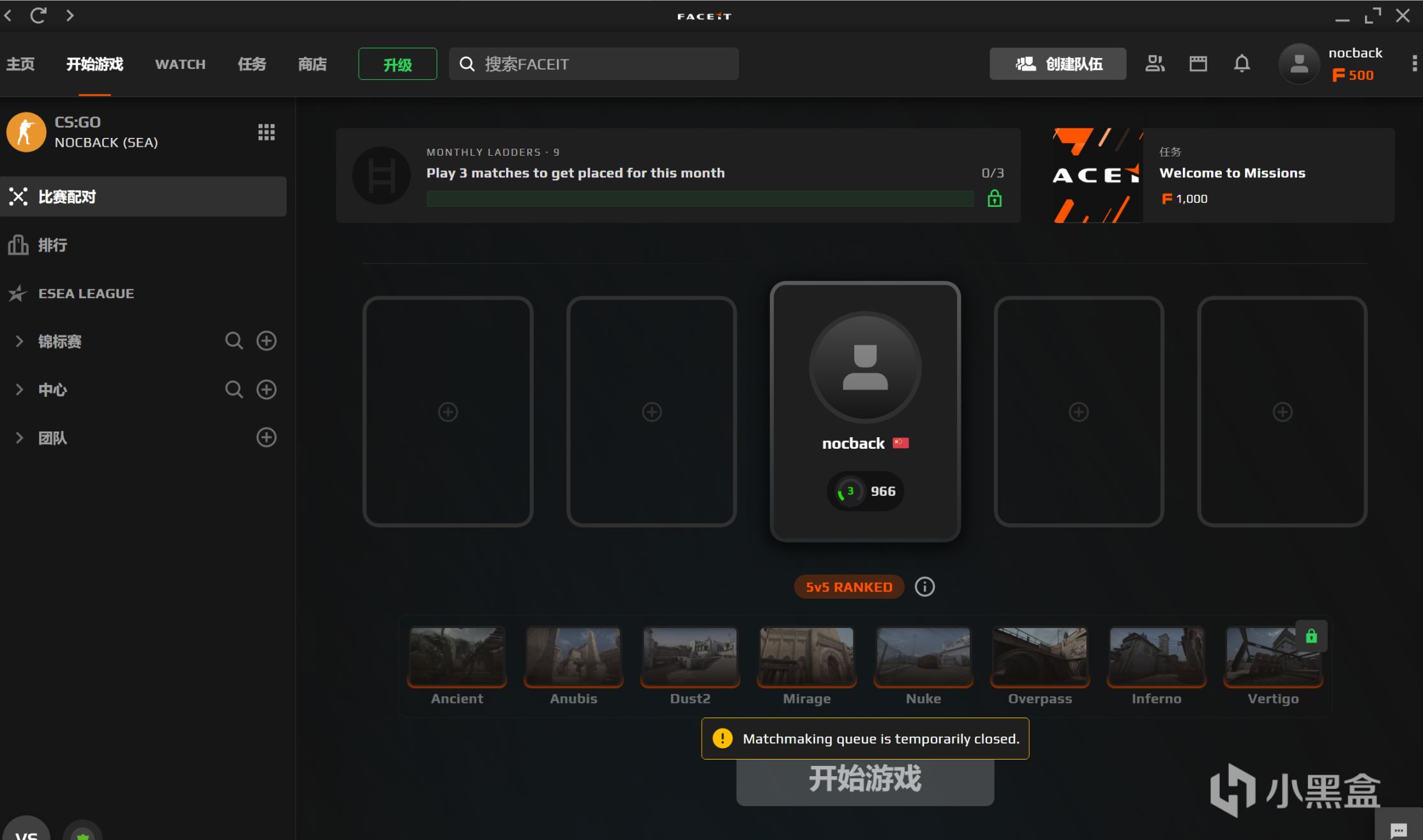Open the 升级 (Upgrade) menu tab

396,64
